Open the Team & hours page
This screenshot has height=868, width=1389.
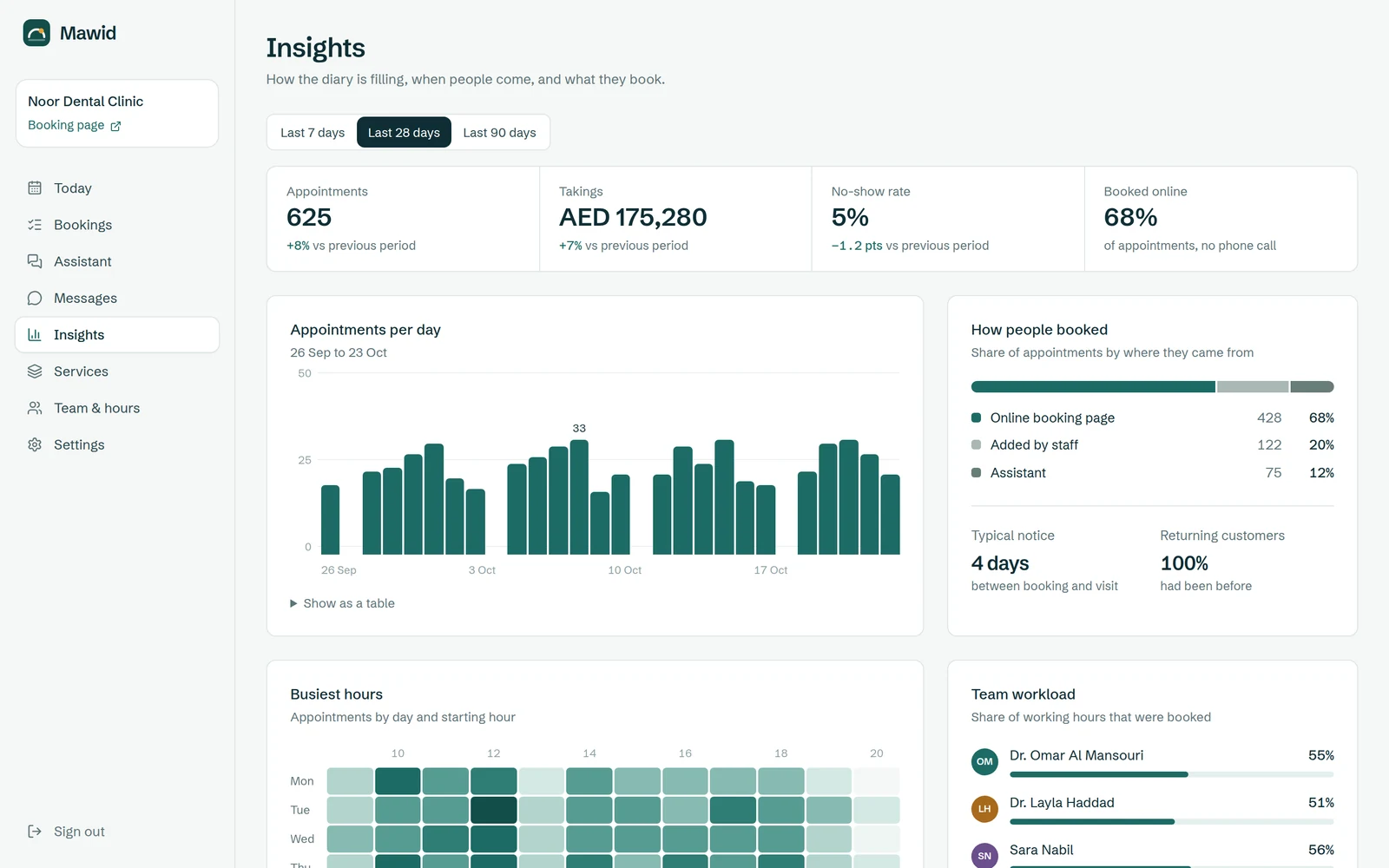(x=117, y=408)
